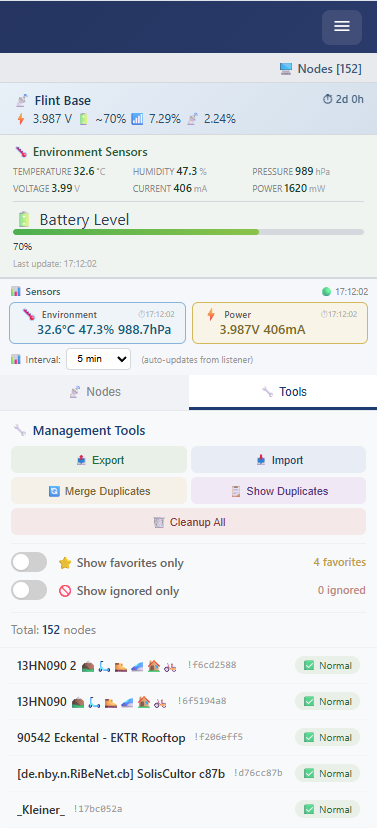The height and width of the screenshot is (828, 377).
Task: Click node ID !f6cd2588
Action: click(212, 665)
